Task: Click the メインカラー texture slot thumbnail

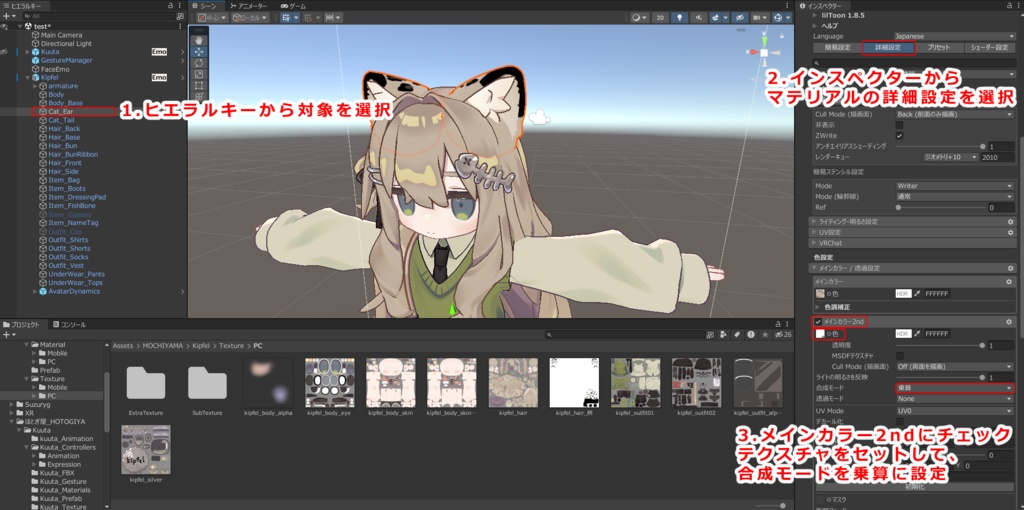Action: tap(820, 294)
